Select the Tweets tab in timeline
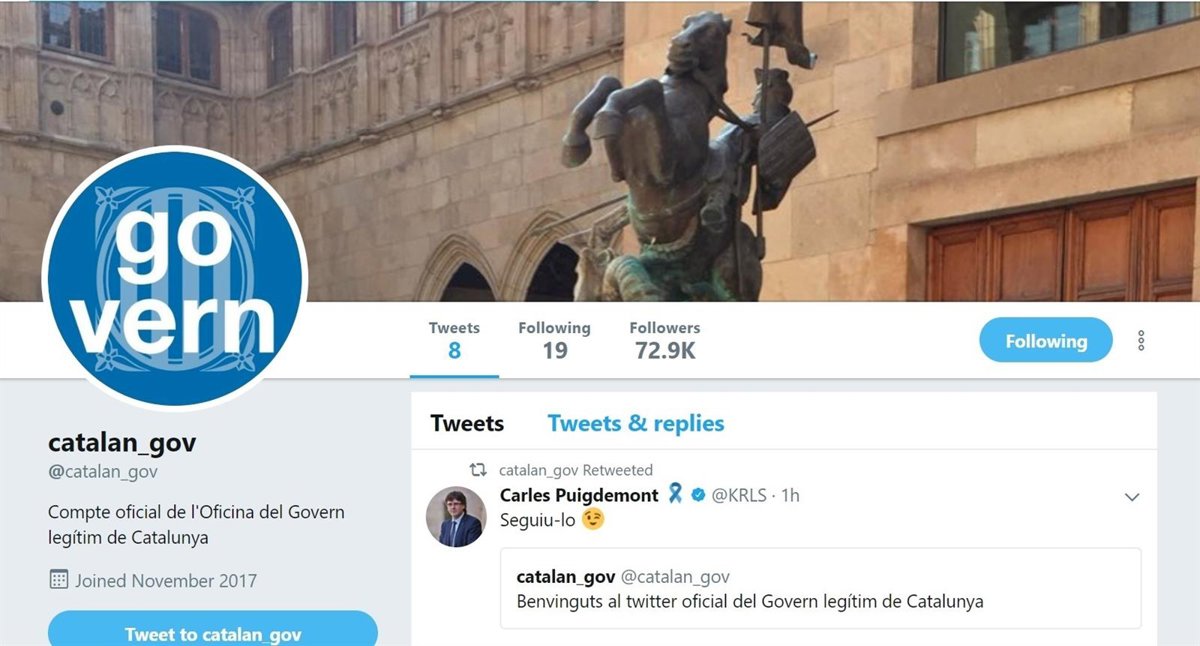1200x646 pixels. point(467,424)
